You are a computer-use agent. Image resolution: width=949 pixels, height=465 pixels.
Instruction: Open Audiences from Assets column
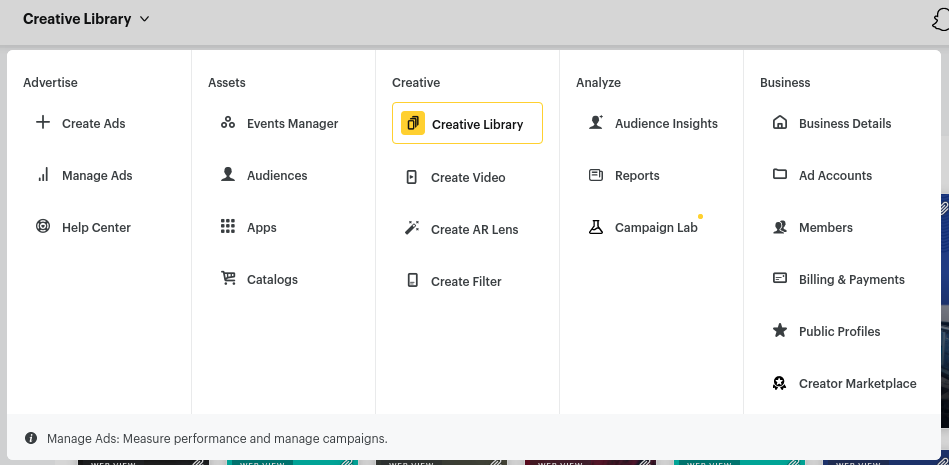[x=277, y=176]
